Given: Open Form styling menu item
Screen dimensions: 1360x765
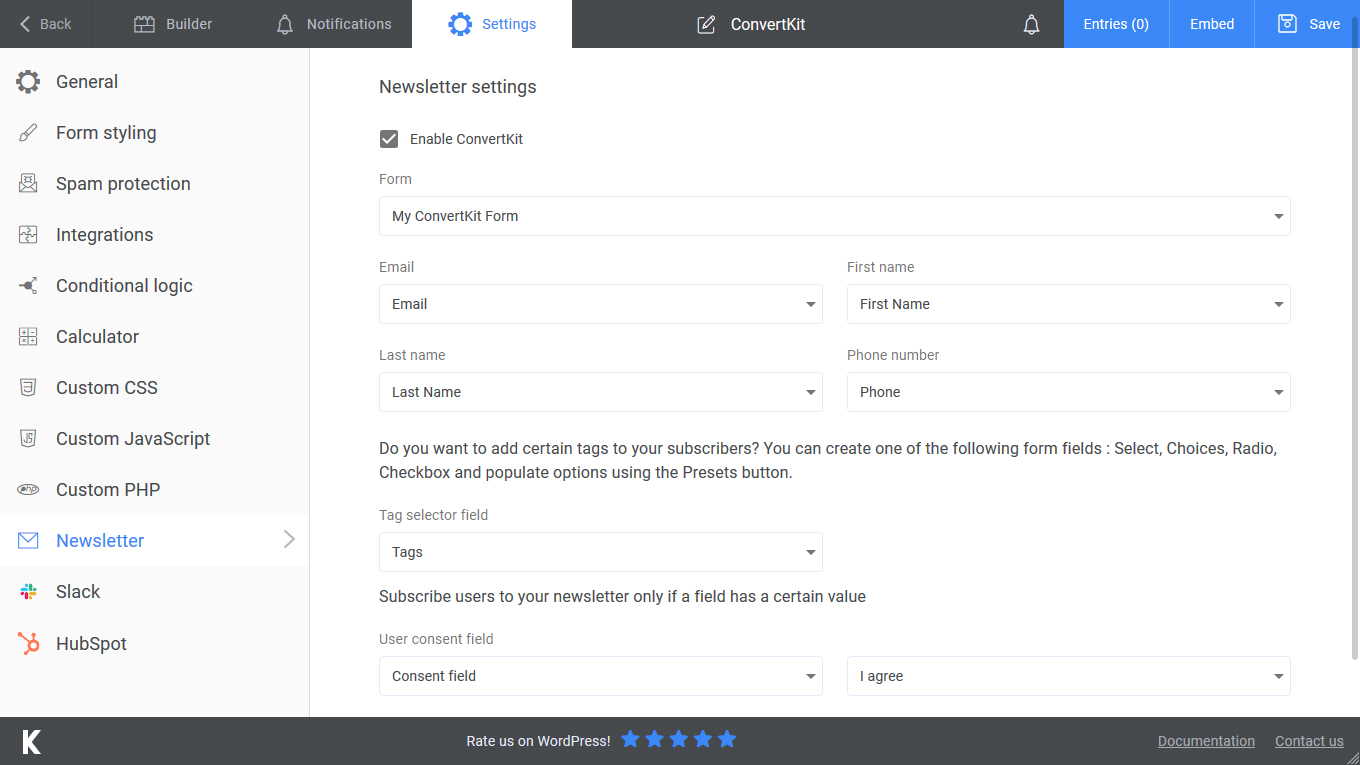Looking at the screenshot, I should coord(155,133).
